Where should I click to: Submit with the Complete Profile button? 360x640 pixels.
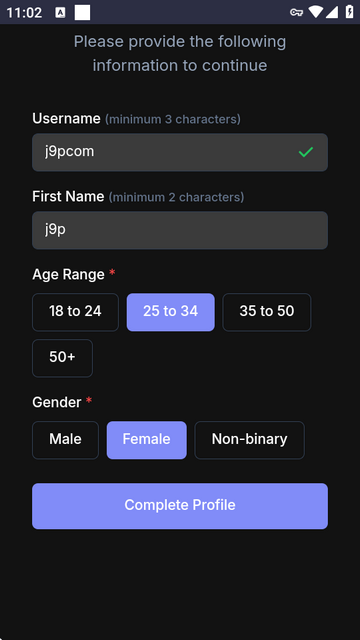tap(180, 506)
